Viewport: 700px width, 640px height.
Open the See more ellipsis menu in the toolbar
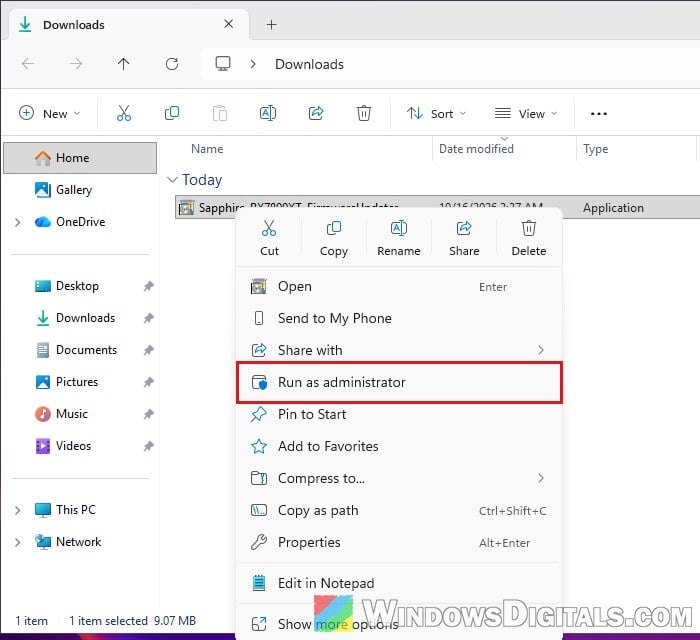pos(599,114)
